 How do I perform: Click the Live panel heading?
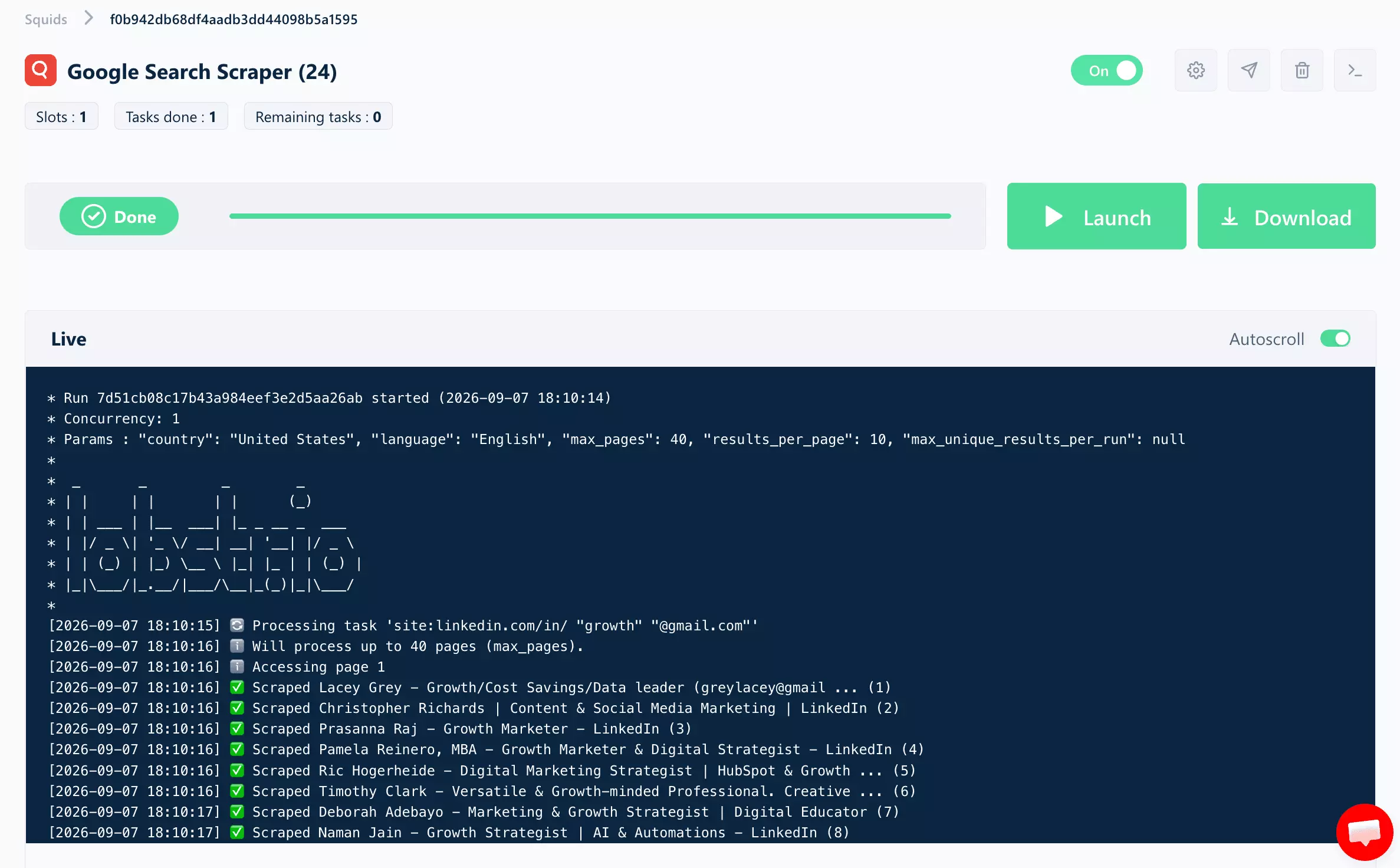coord(68,339)
